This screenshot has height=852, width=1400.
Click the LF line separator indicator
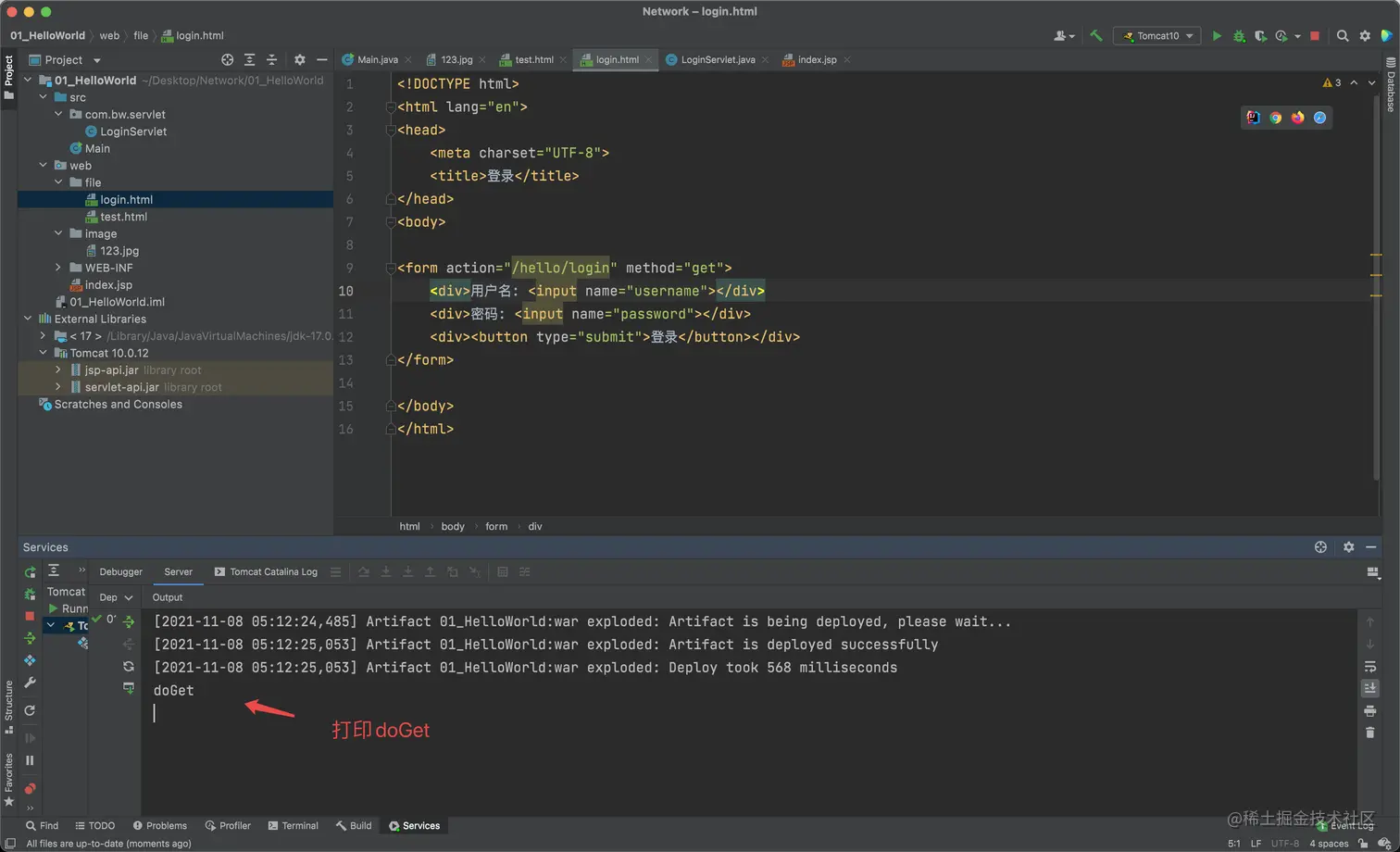point(1256,844)
